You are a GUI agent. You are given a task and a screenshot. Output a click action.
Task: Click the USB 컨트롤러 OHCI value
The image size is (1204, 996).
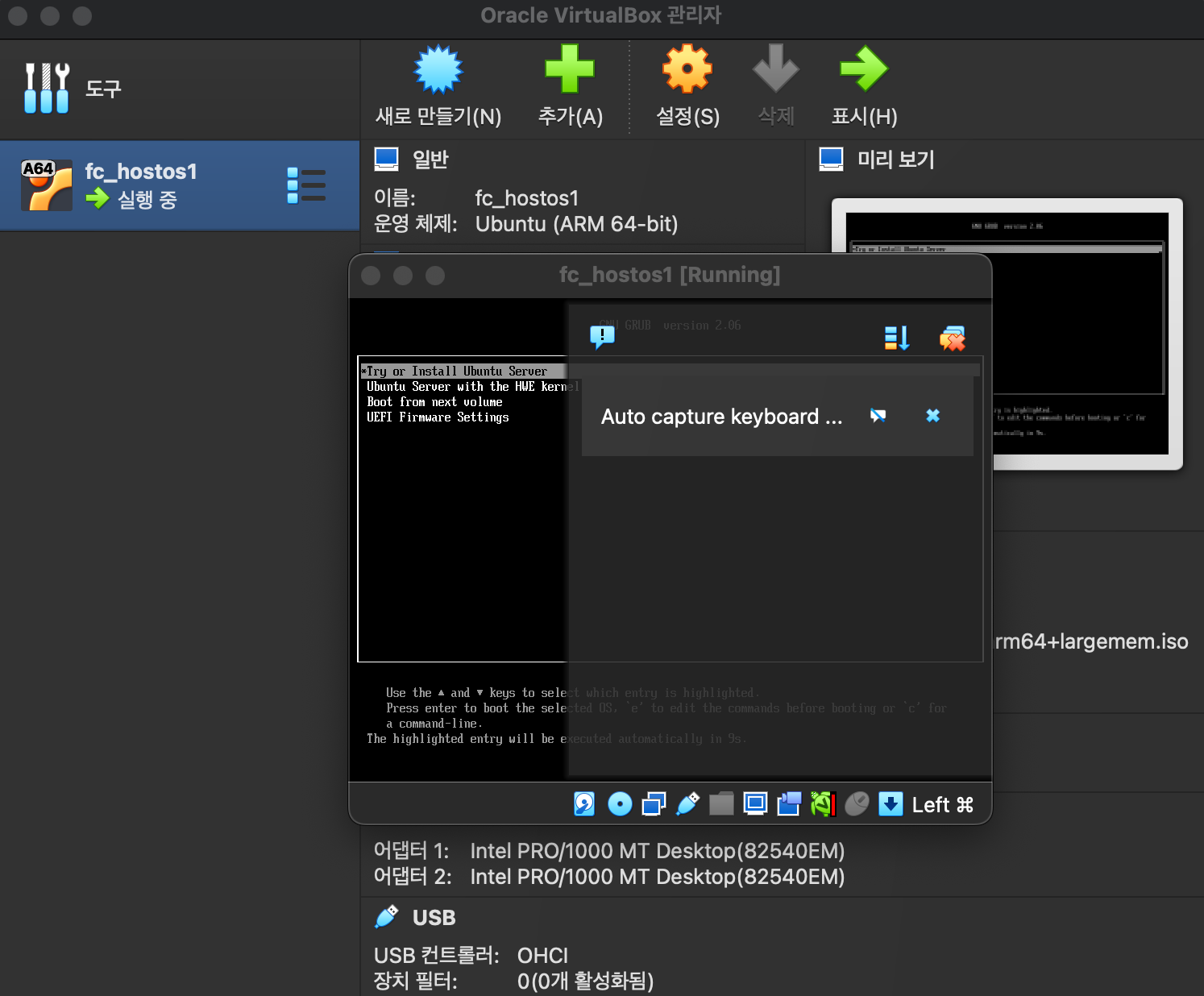tap(542, 956)
